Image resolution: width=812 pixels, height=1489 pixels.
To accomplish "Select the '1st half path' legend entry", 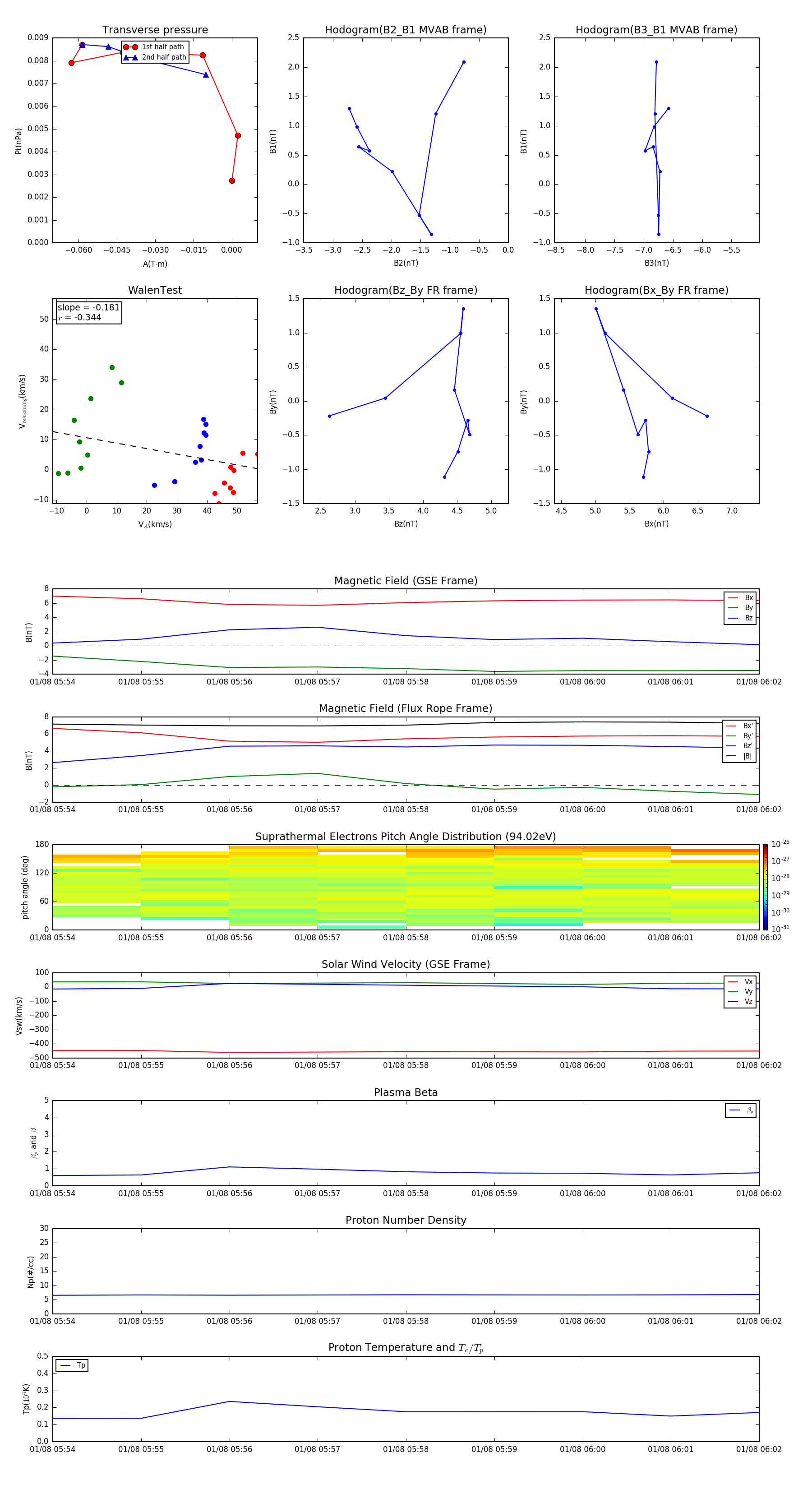I will (x=154, y=47).
